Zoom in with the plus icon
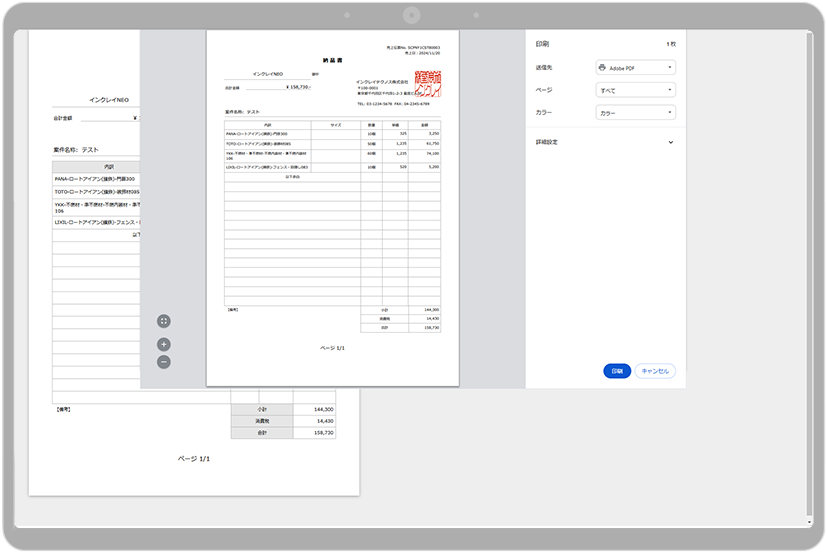Image resolution: width=826 pixels, height=552 pixels. (164, 344)
